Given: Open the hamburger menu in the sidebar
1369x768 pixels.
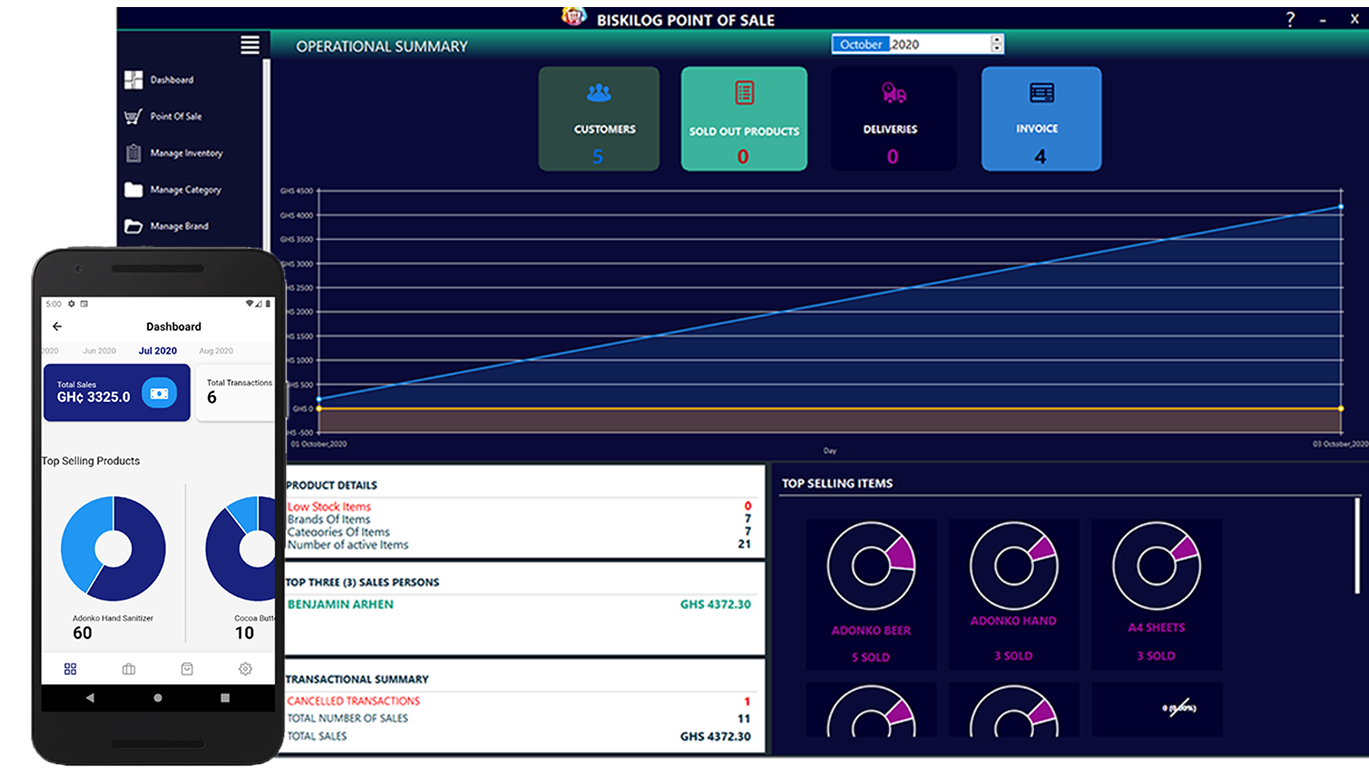Looking at the screenshot, I should point(250,45).
